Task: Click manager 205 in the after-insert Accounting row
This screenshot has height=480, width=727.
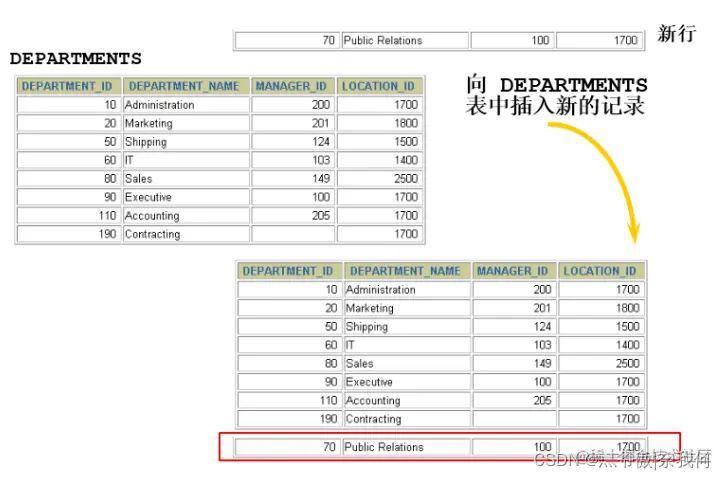Action: click(542, 401)
